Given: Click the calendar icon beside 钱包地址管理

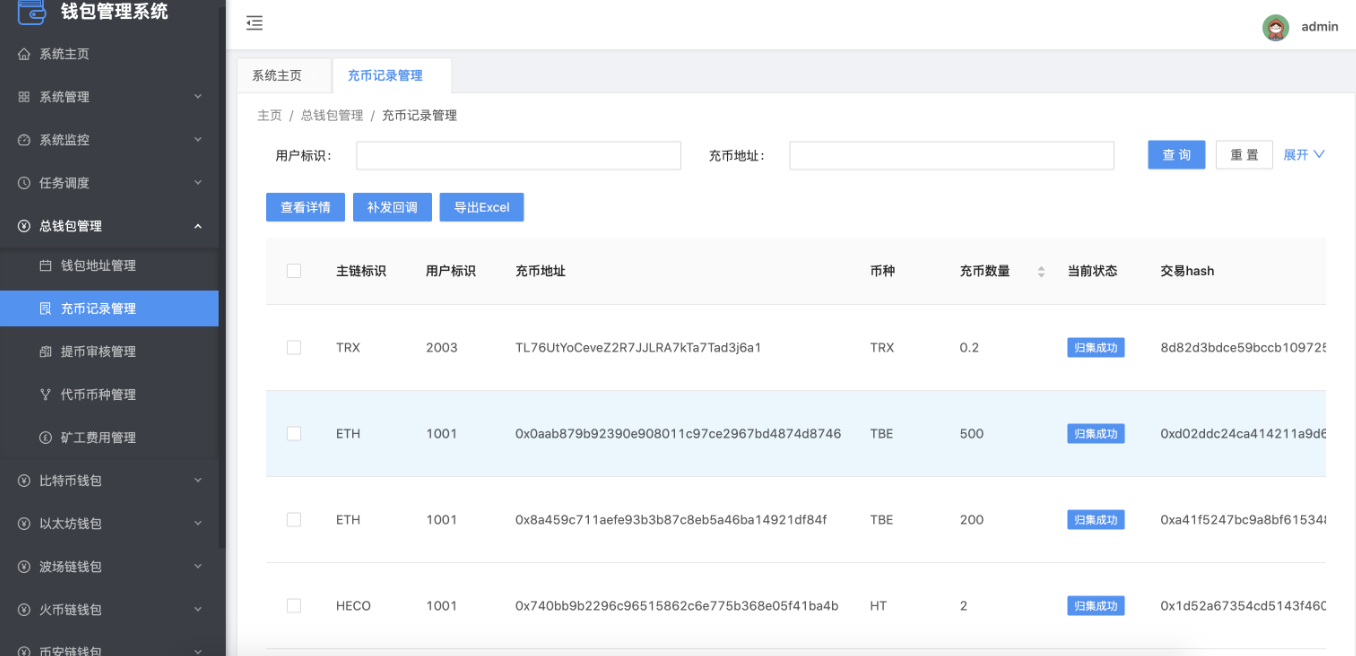Looking at the screenshot, I should pos(45,266).
